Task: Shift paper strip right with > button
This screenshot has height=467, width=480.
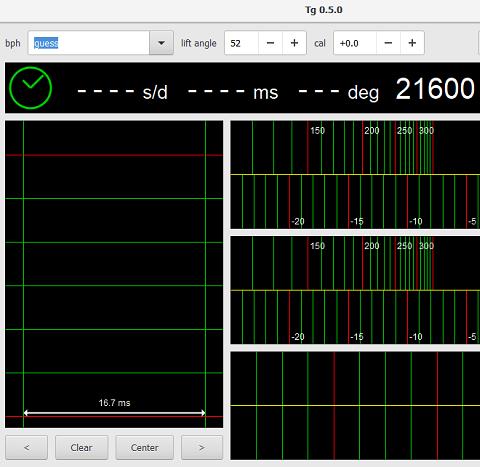Action: point(202,447)
